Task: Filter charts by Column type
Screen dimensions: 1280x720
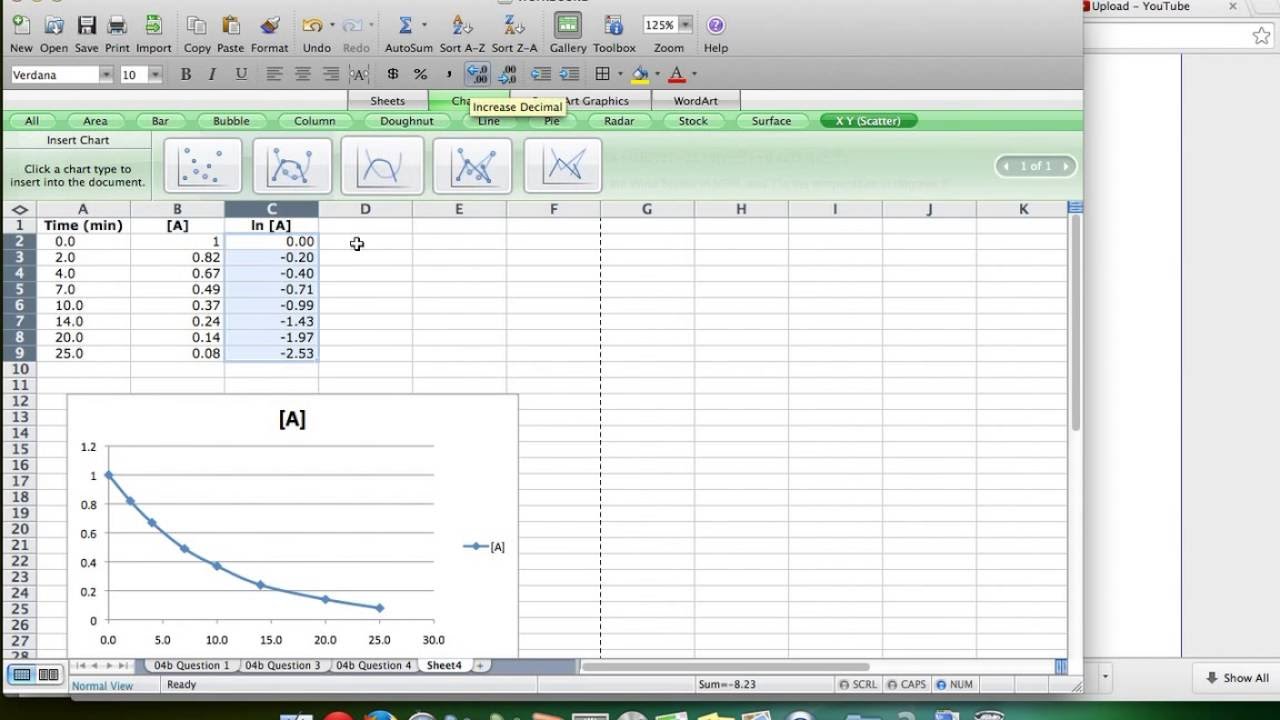Action: (x=315, y=121)
